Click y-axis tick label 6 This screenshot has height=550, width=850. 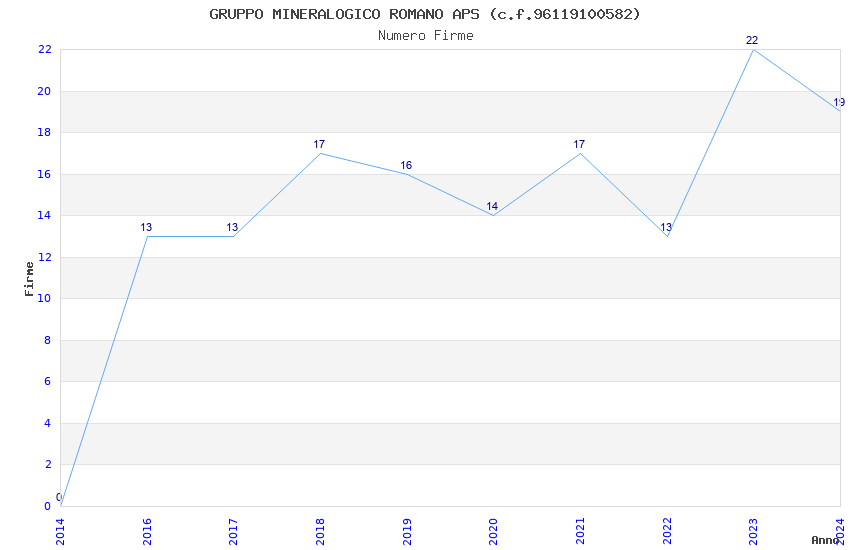48,381
